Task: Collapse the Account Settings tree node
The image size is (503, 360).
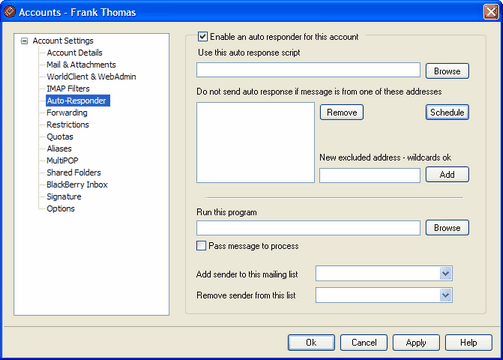Action: pyautogui.click(x=24, y=41)
